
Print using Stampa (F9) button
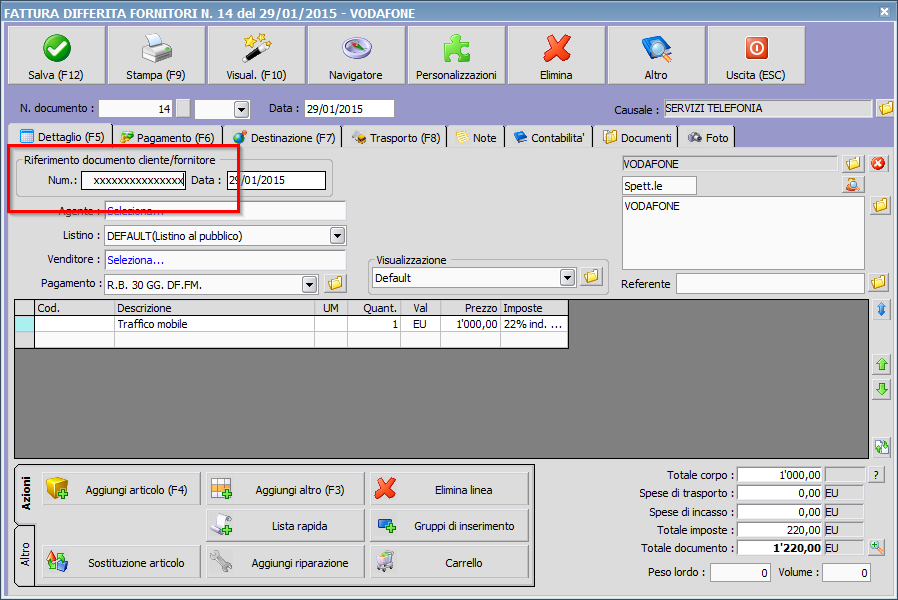click(156, 56)
